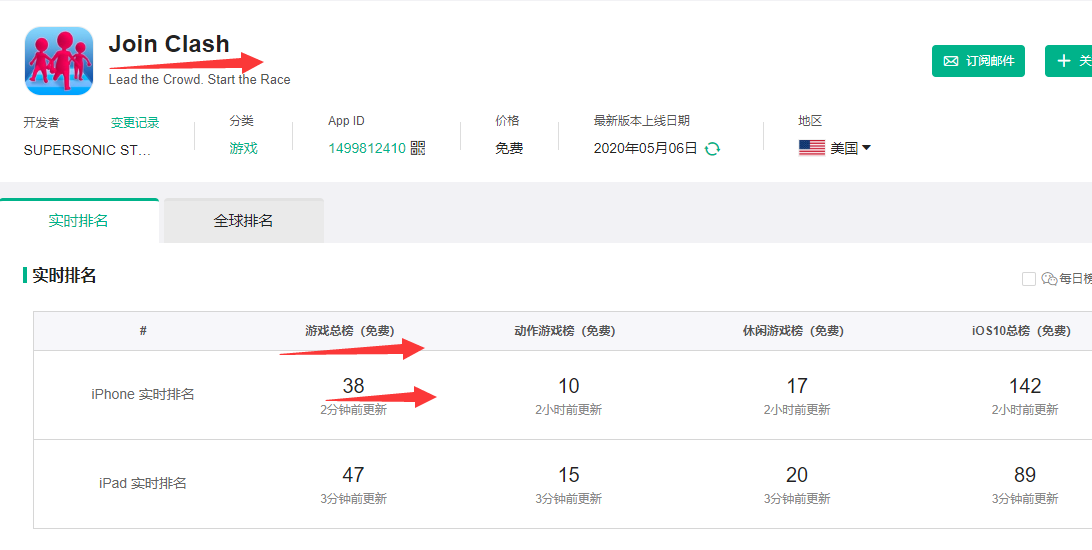1092x550 pixels.
Task: Click the iPad 休闲游戏榜 rank 20
Action: 796,475
